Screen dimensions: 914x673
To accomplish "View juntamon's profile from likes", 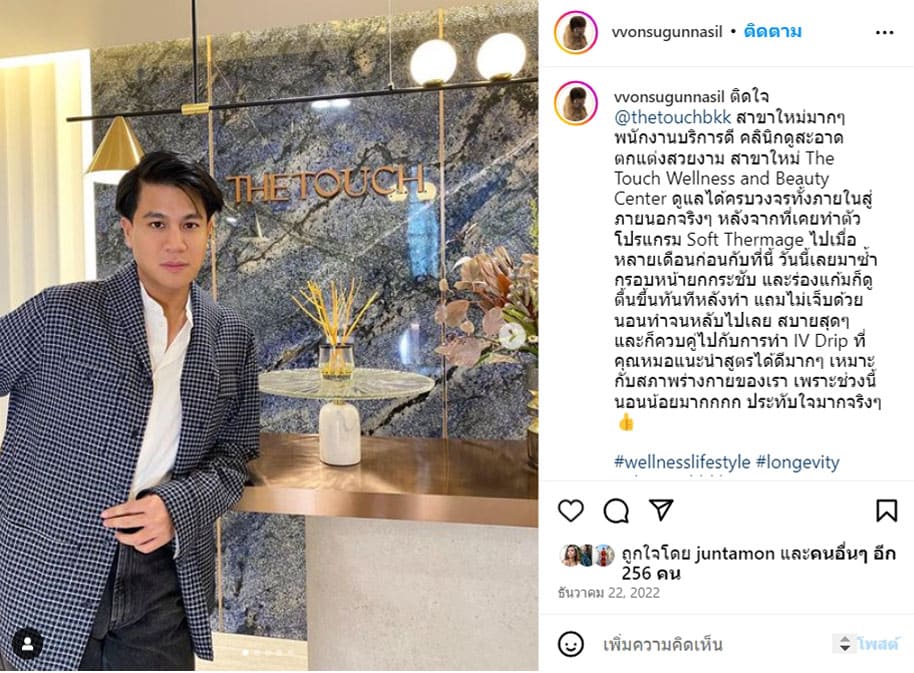I will tap(735, 554).
